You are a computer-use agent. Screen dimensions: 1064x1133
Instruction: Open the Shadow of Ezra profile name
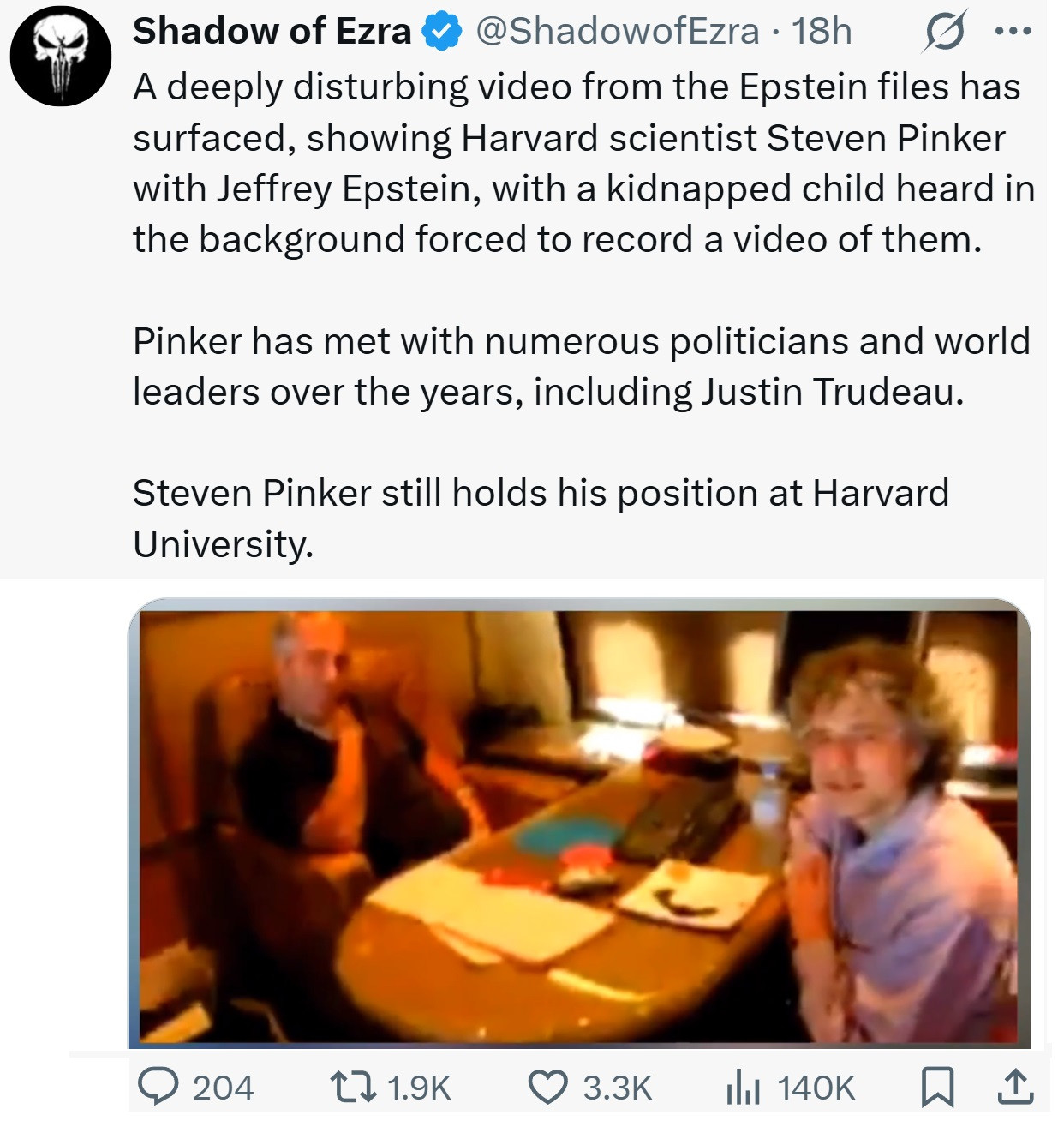tap(272, 32)
